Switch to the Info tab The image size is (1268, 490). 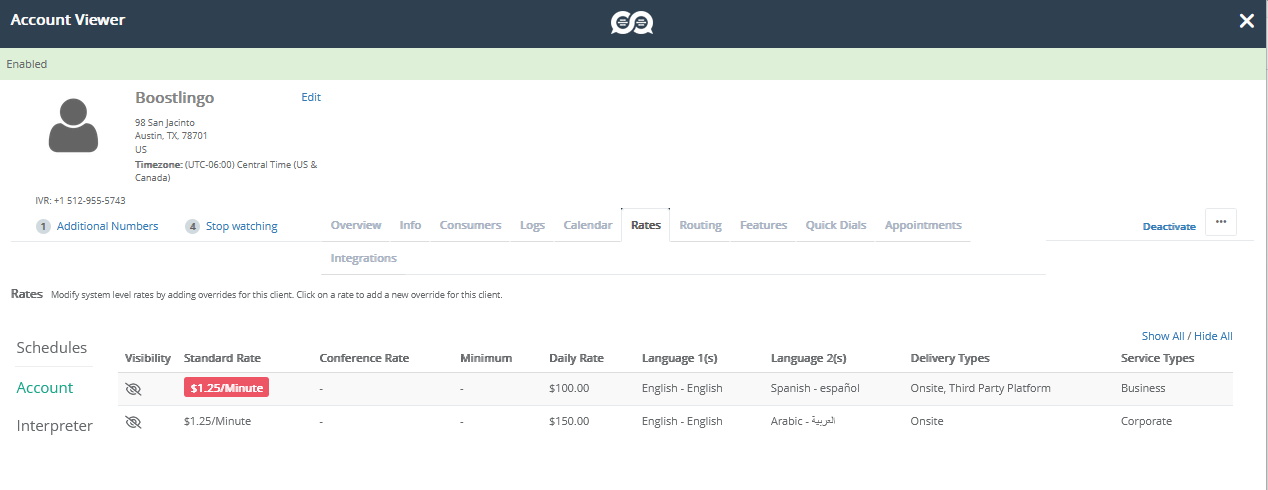point(410,225)
